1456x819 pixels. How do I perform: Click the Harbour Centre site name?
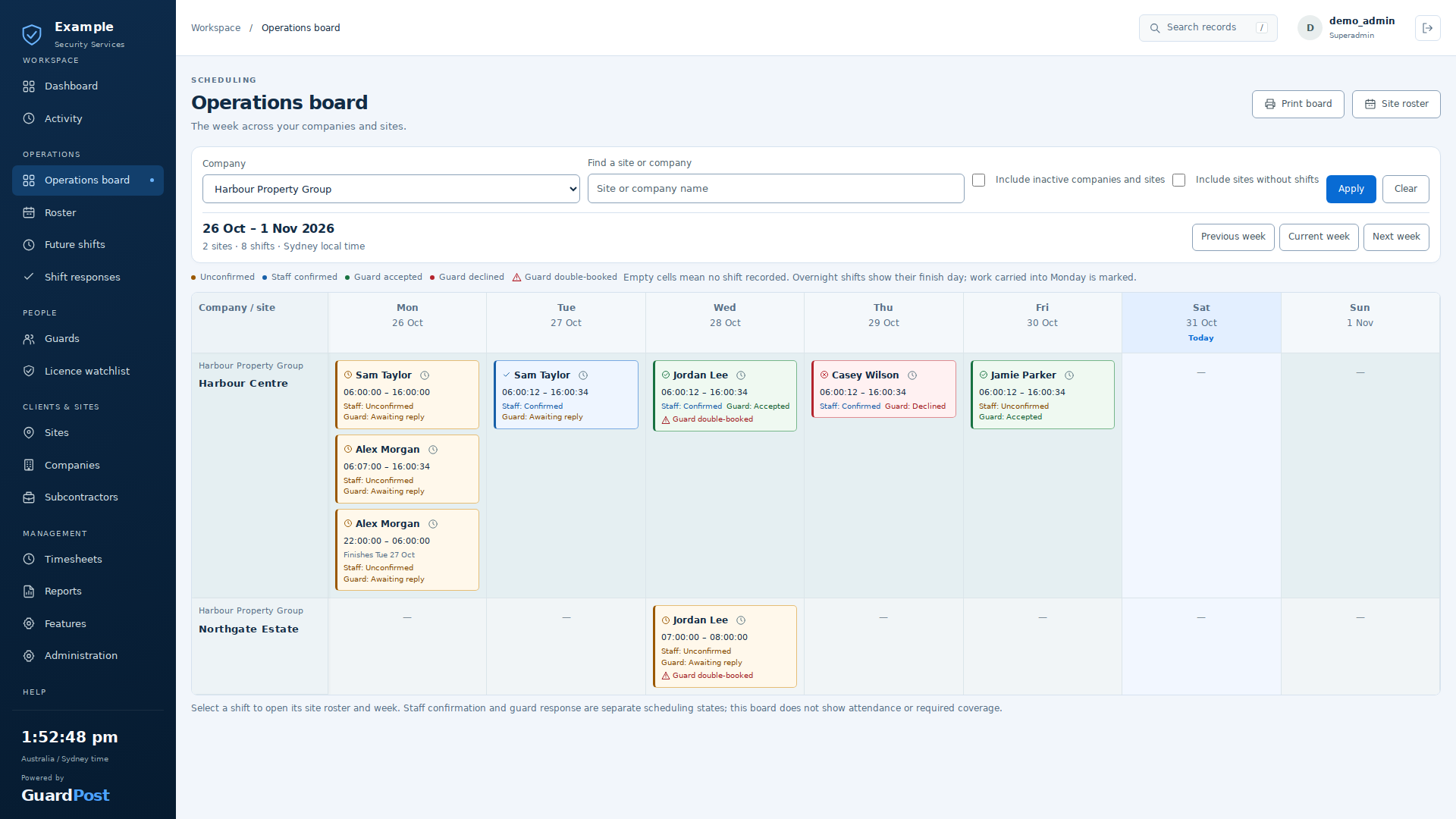[243, 384]
